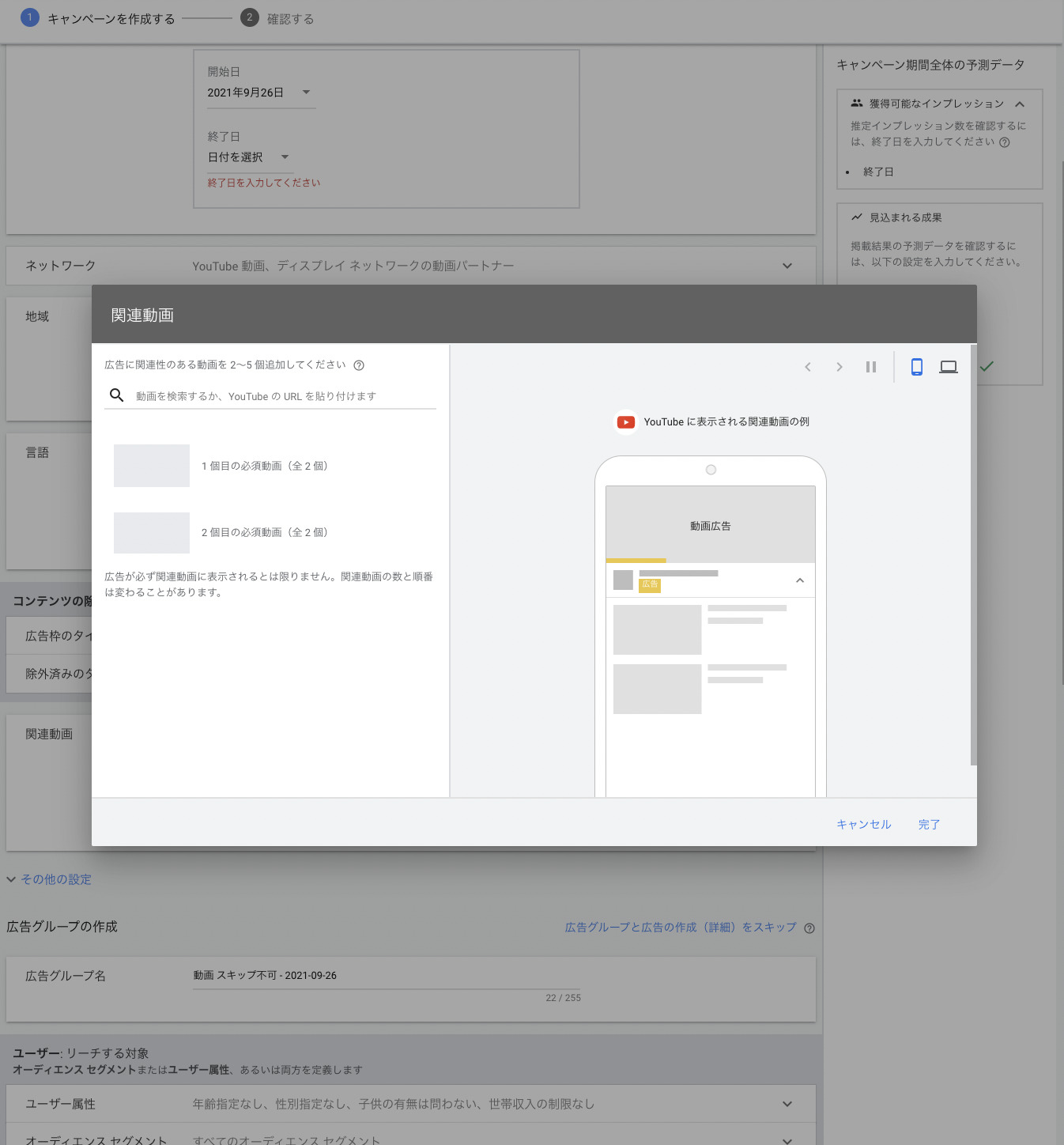Select the second required video placeholder thumbnail

click(x=152, y=532)
